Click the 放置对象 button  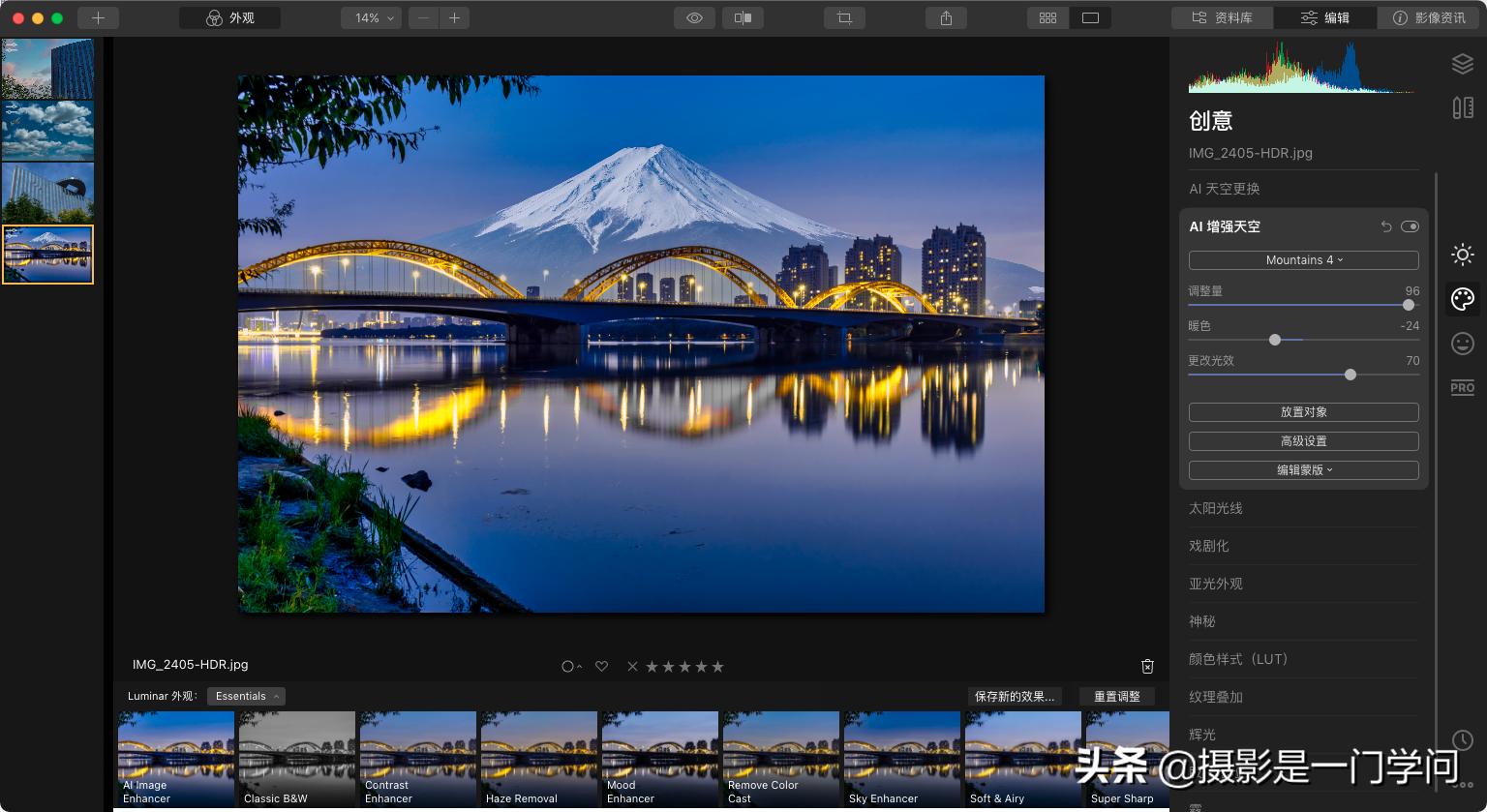1303,412
